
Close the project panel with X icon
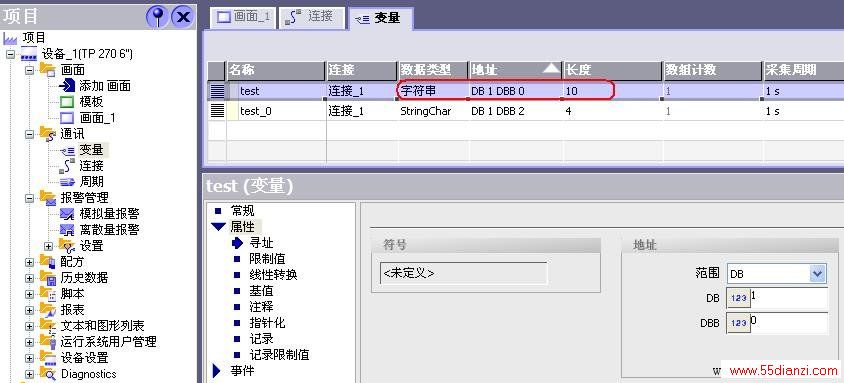click(183, 17)
